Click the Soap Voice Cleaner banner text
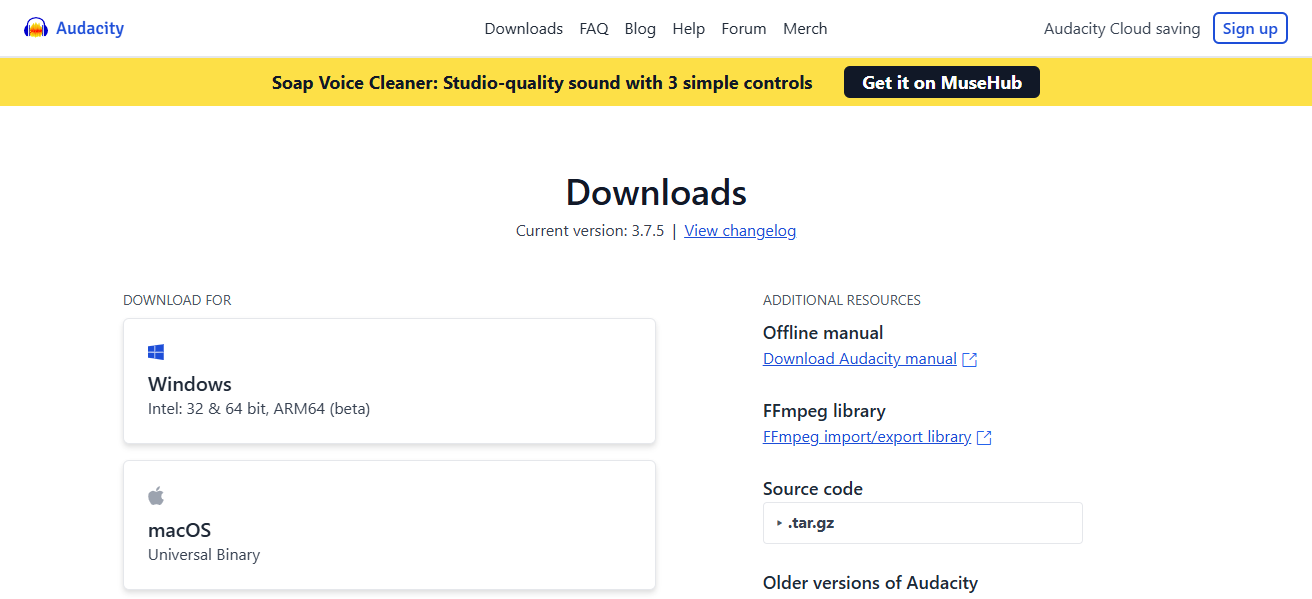 click(x=542, y=83)
